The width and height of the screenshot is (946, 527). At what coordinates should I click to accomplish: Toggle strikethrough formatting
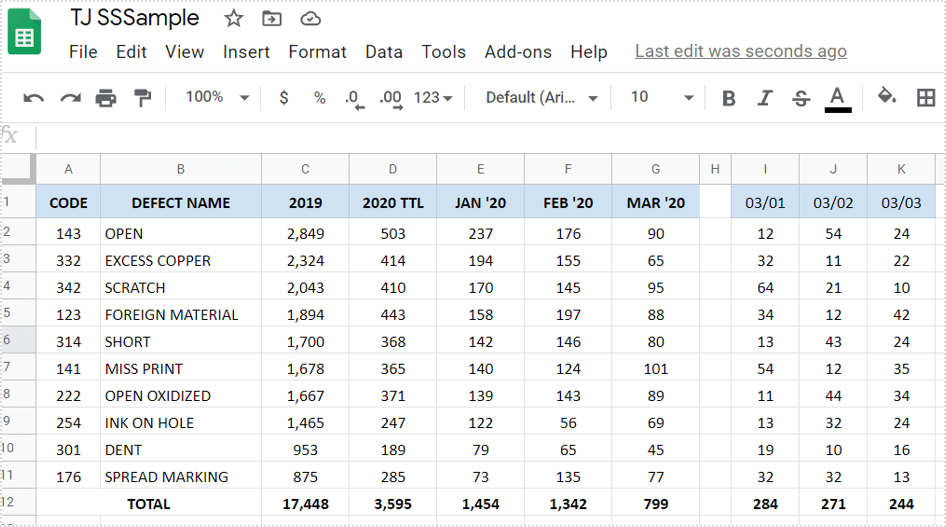tap(801, 97)
